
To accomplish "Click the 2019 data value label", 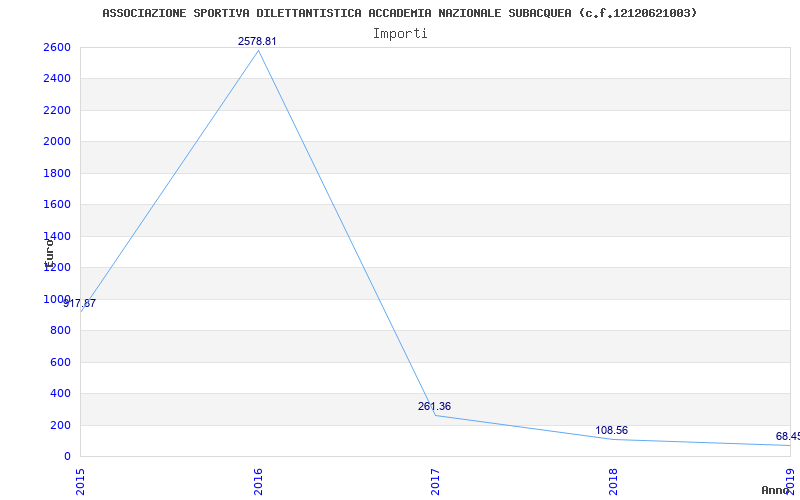I will (x=788, y=437).
